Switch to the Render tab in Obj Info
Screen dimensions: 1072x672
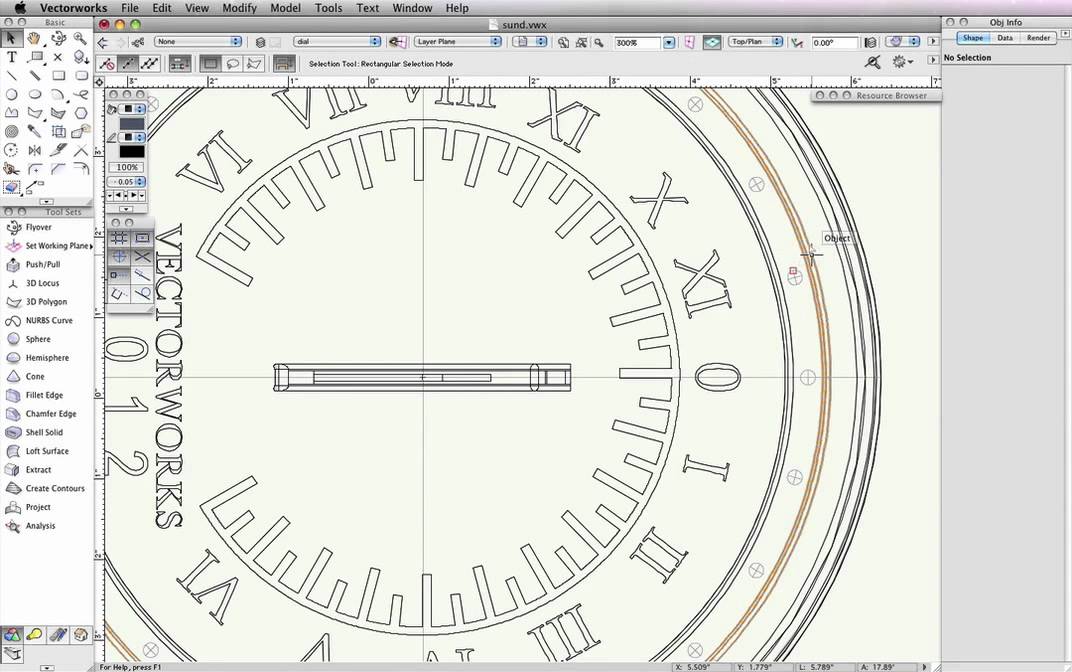[1038, 38]
